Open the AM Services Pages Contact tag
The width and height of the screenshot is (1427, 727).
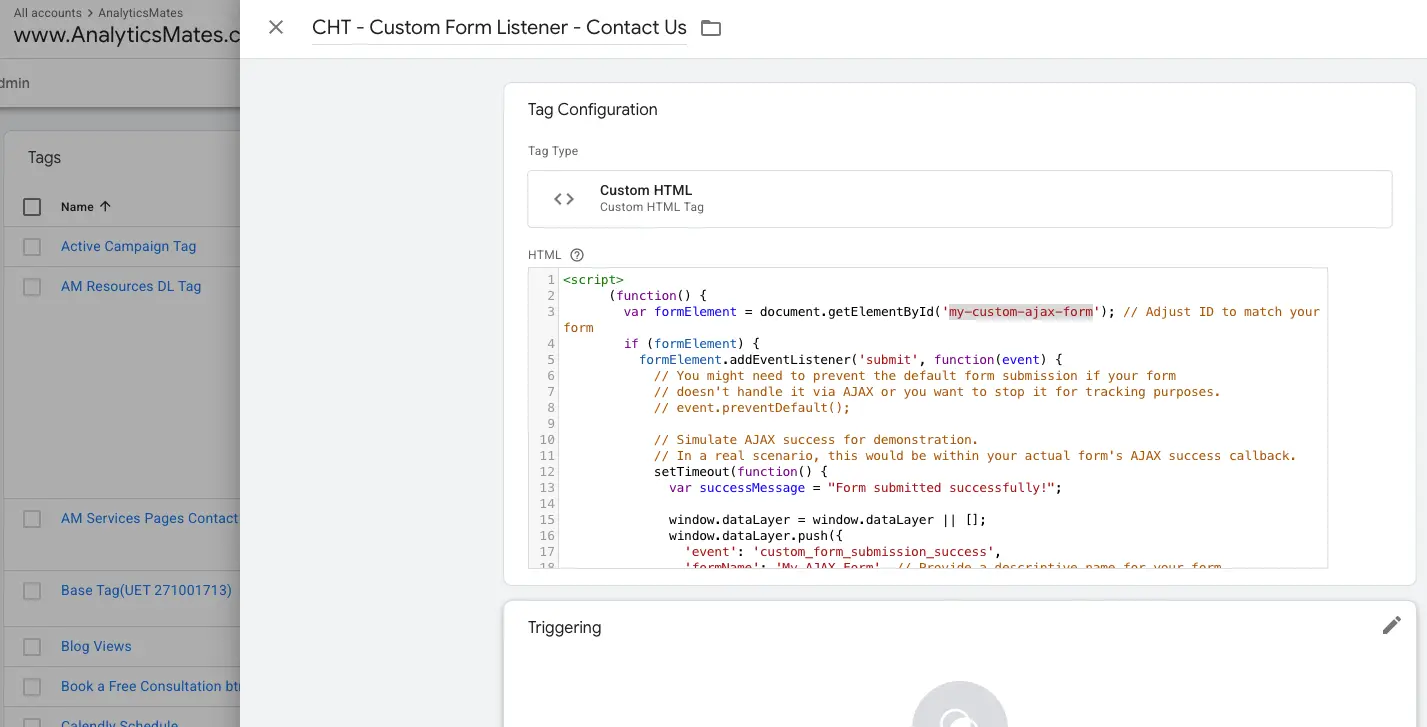click(x=150, y=518)
